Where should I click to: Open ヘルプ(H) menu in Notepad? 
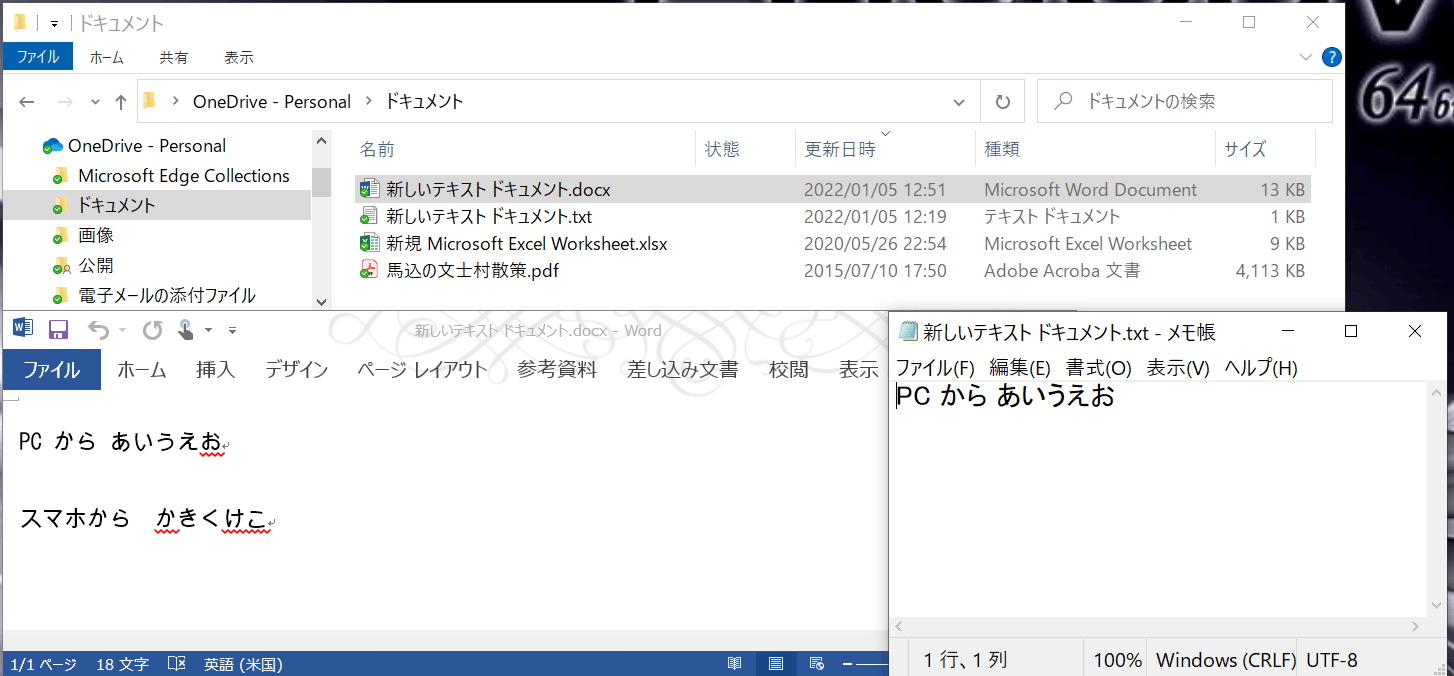tap(1261, 368)
